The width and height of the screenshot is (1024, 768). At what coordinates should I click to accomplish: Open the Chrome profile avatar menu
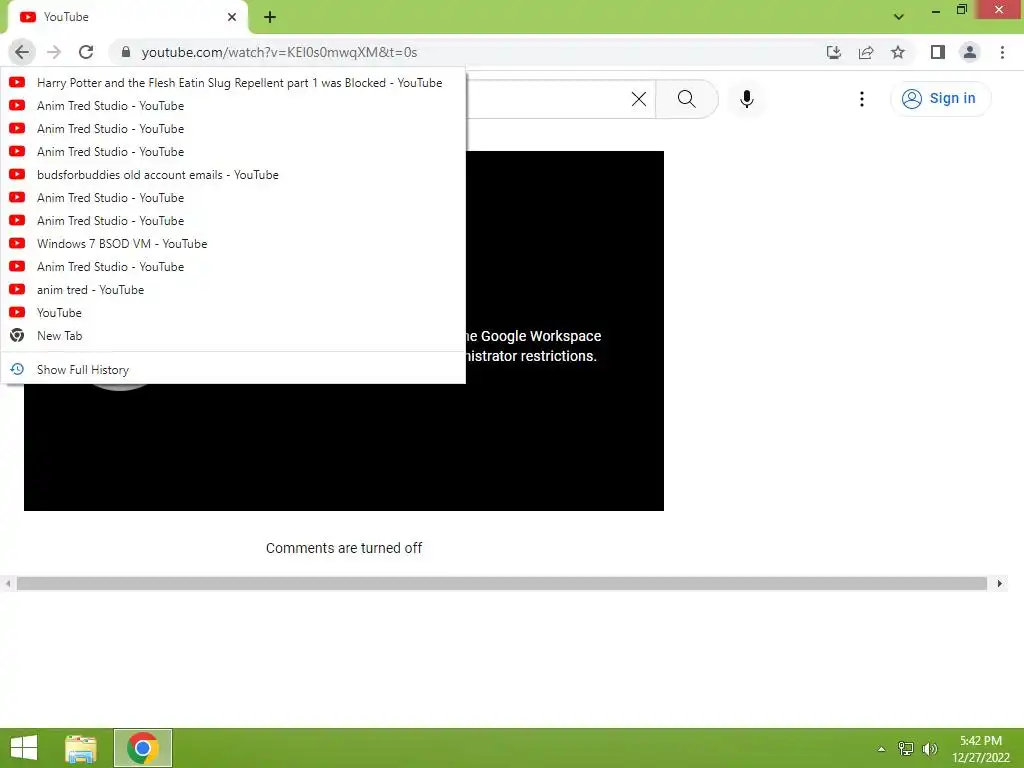coord(970,52)
